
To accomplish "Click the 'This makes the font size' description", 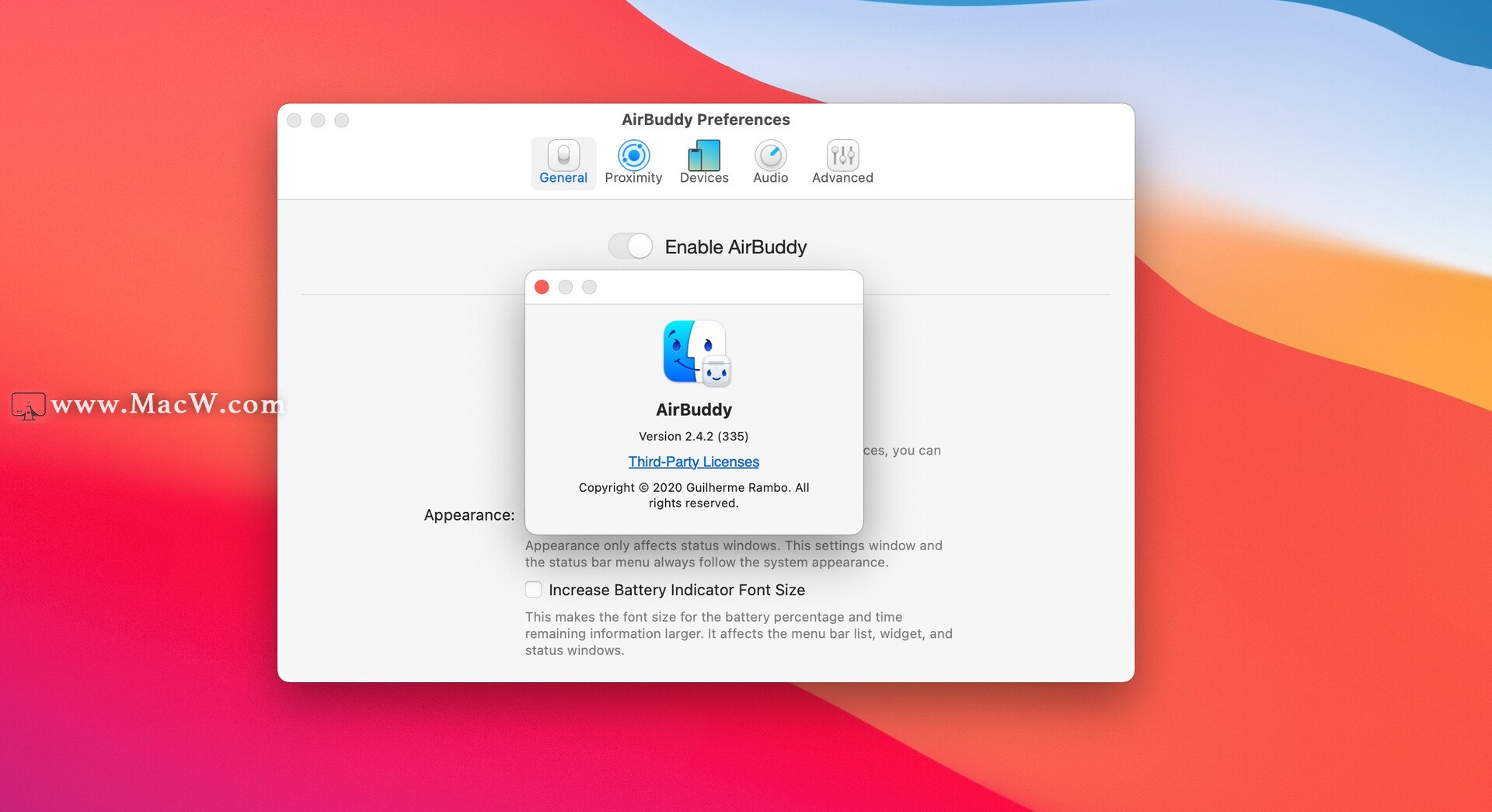I will [739, 633].
